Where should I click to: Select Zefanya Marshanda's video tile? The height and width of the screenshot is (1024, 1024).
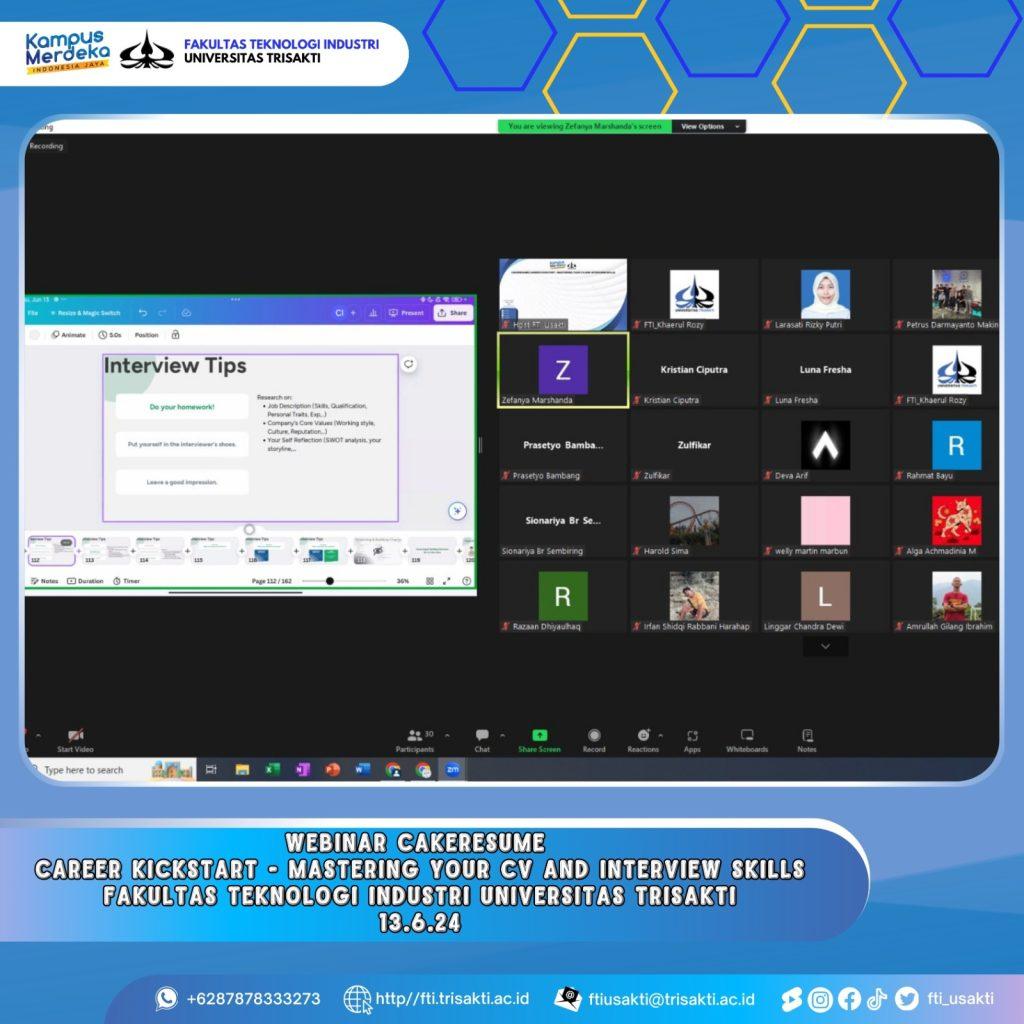coord(563,370)
